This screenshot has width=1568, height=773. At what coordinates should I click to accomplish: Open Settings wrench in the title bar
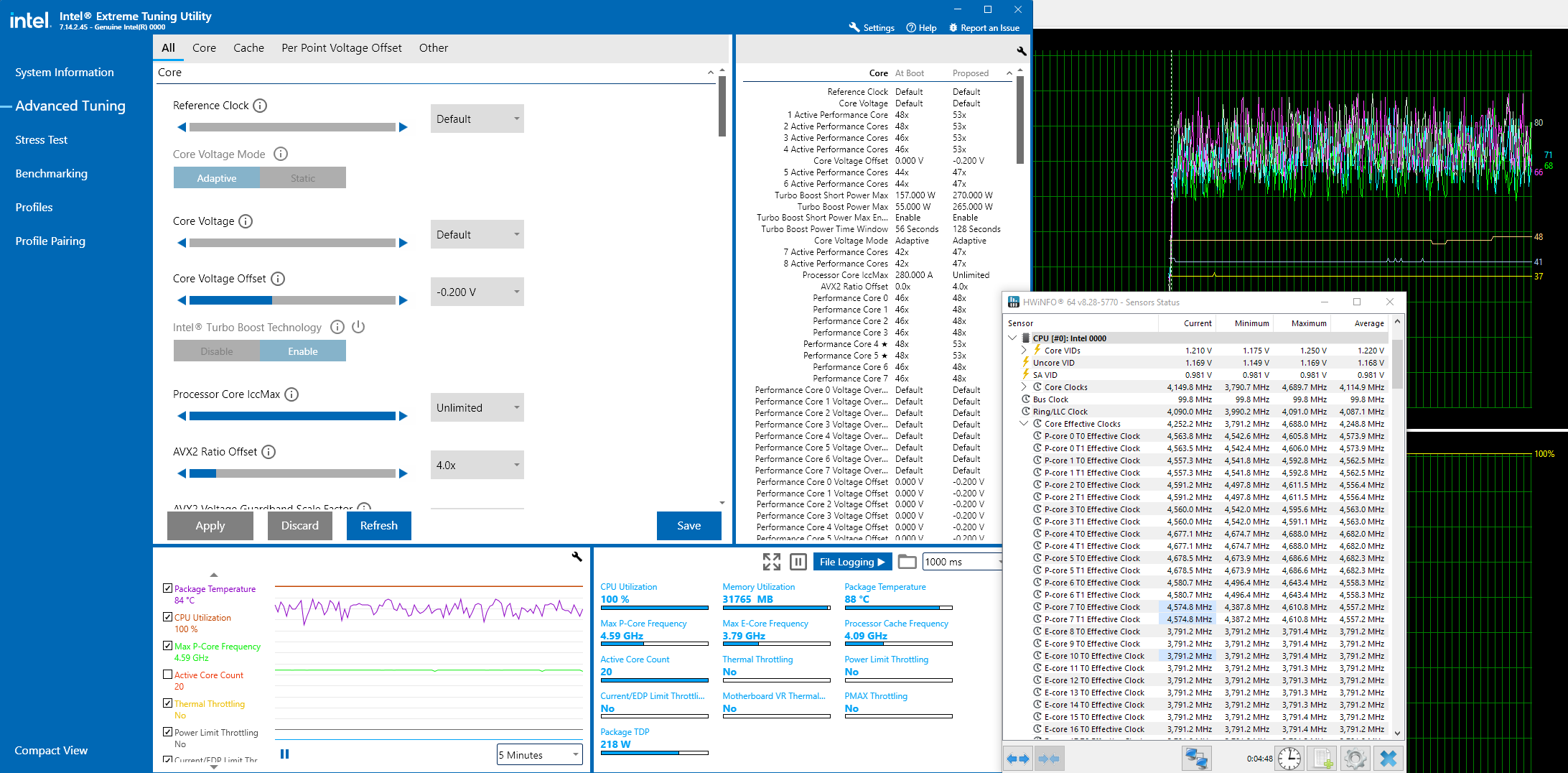pyautogui.click(x=854, y=27)
